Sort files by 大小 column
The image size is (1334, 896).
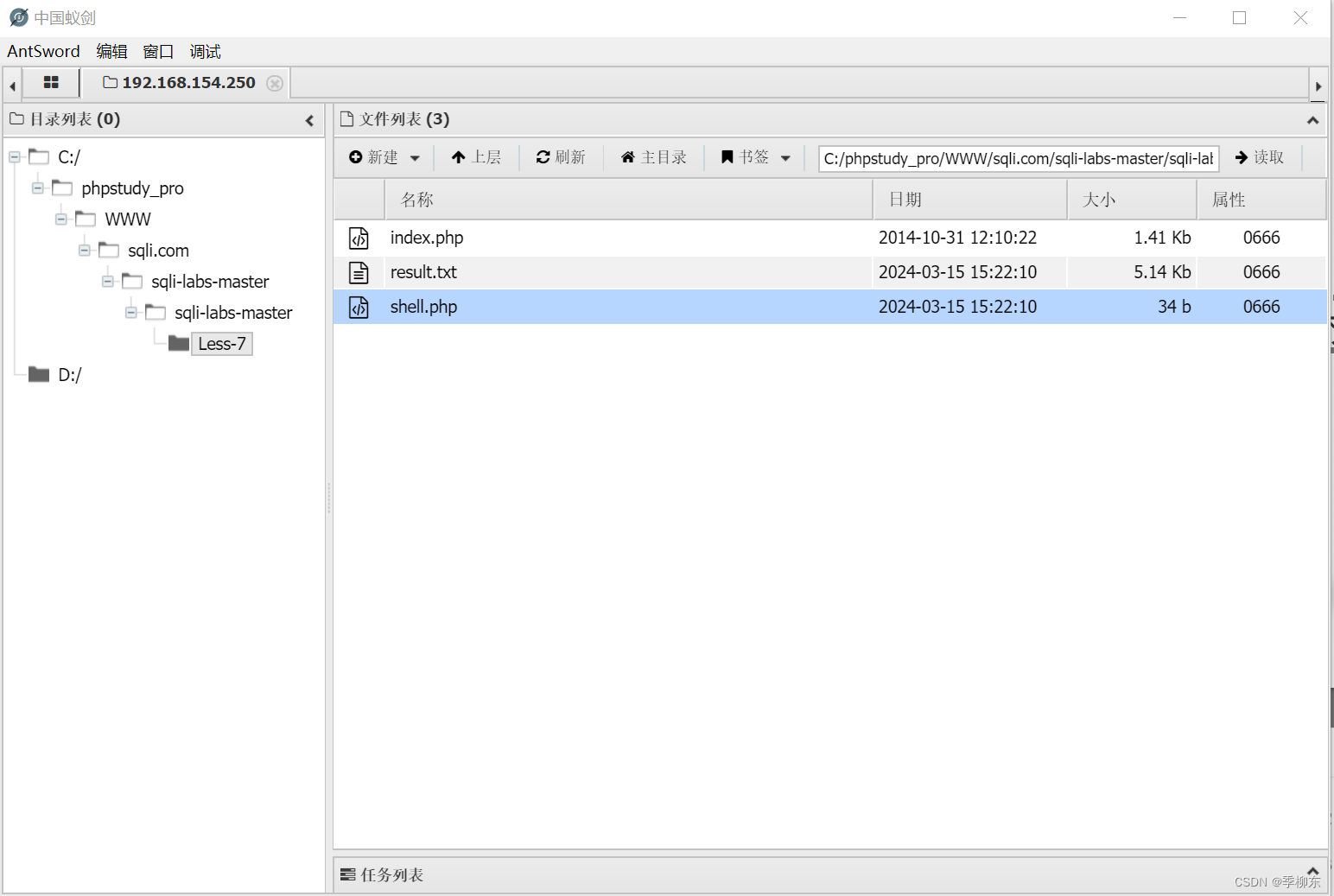1132,200
